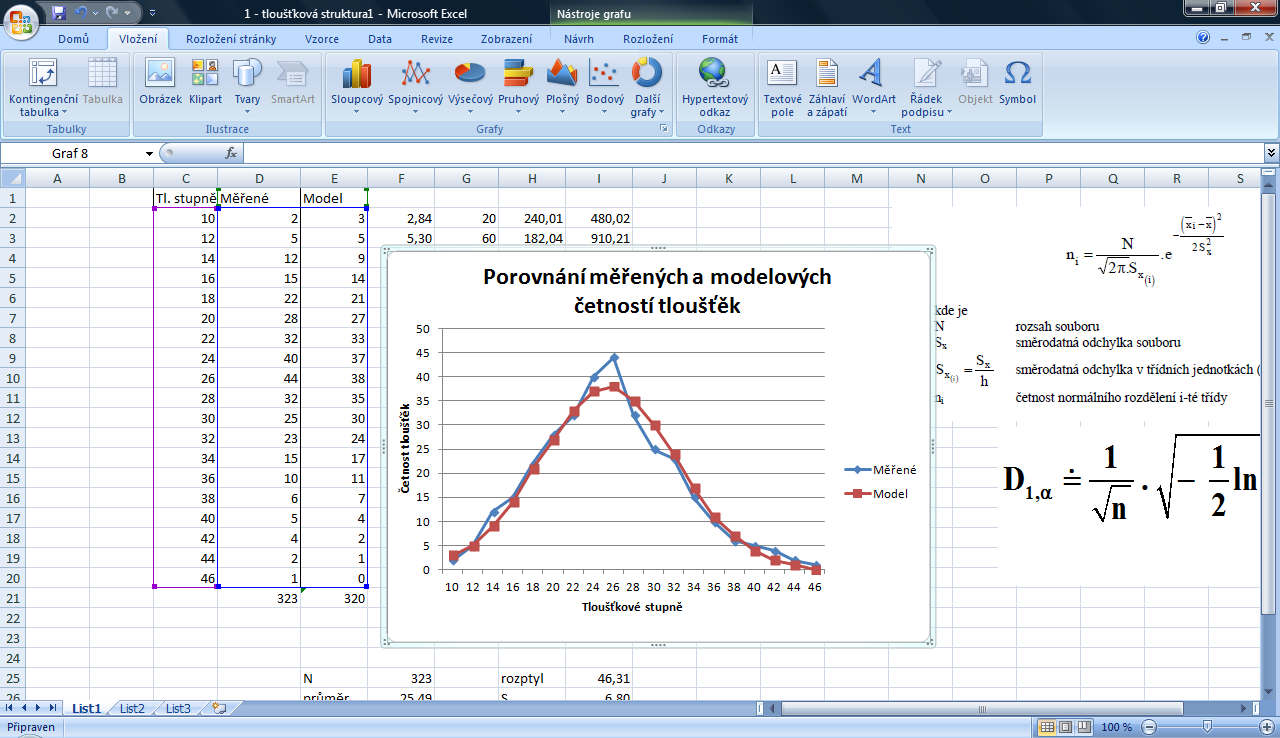Open the Customize Quick Access Toolbar dropdown
The height and width of the screenshot is (738, 1280).
[152, 14]
